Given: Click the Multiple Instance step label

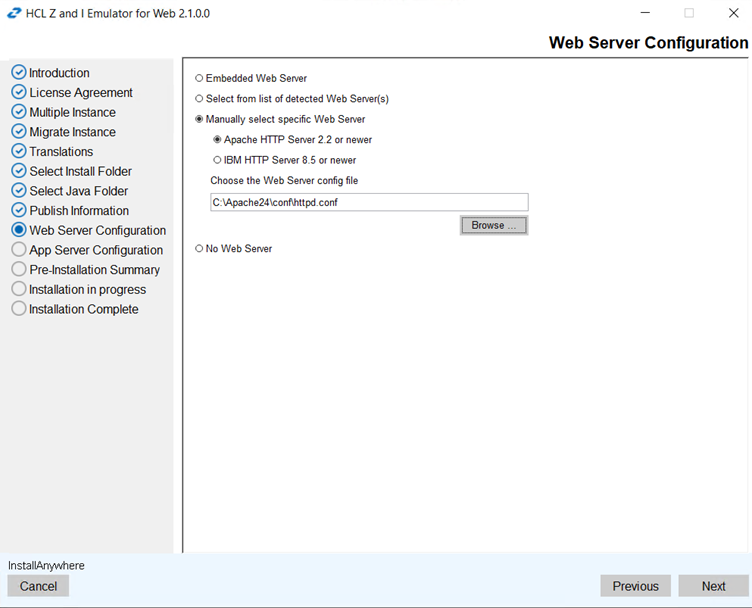Looking at the screenshot, I should coord(72,112).
